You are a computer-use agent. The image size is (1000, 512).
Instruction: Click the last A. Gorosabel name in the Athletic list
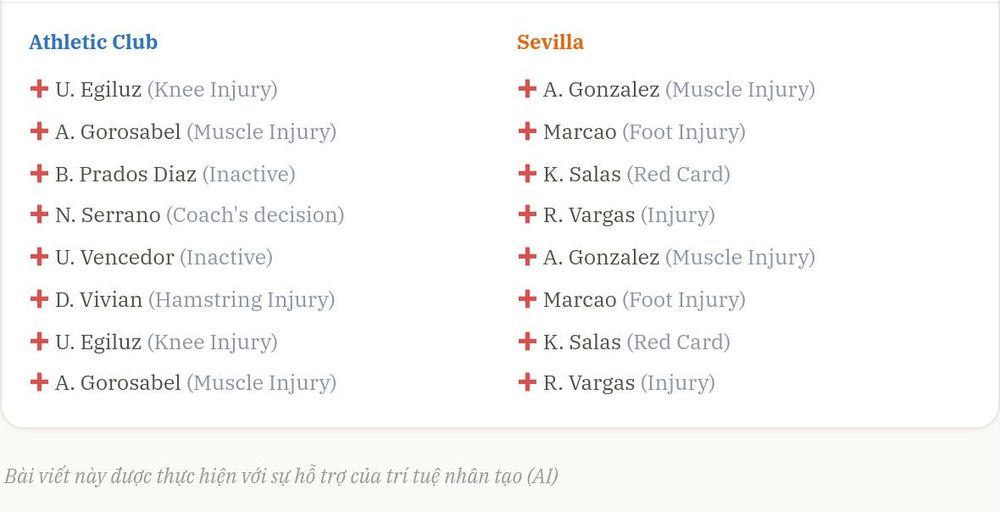(118, 383)
